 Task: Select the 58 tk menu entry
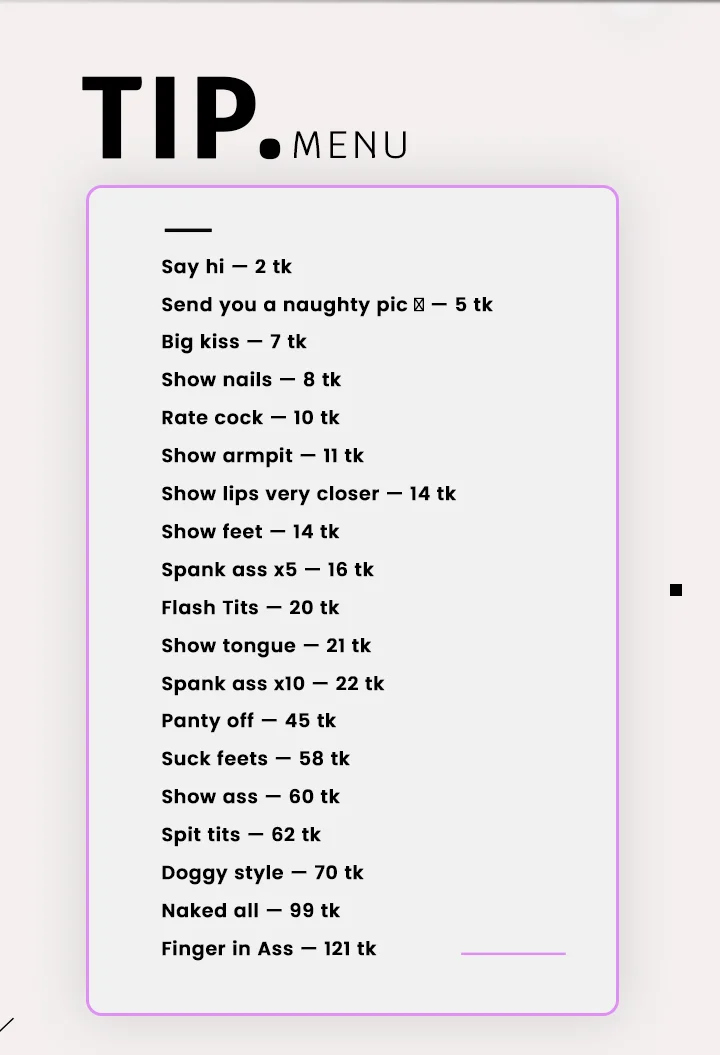coord(255,759)
